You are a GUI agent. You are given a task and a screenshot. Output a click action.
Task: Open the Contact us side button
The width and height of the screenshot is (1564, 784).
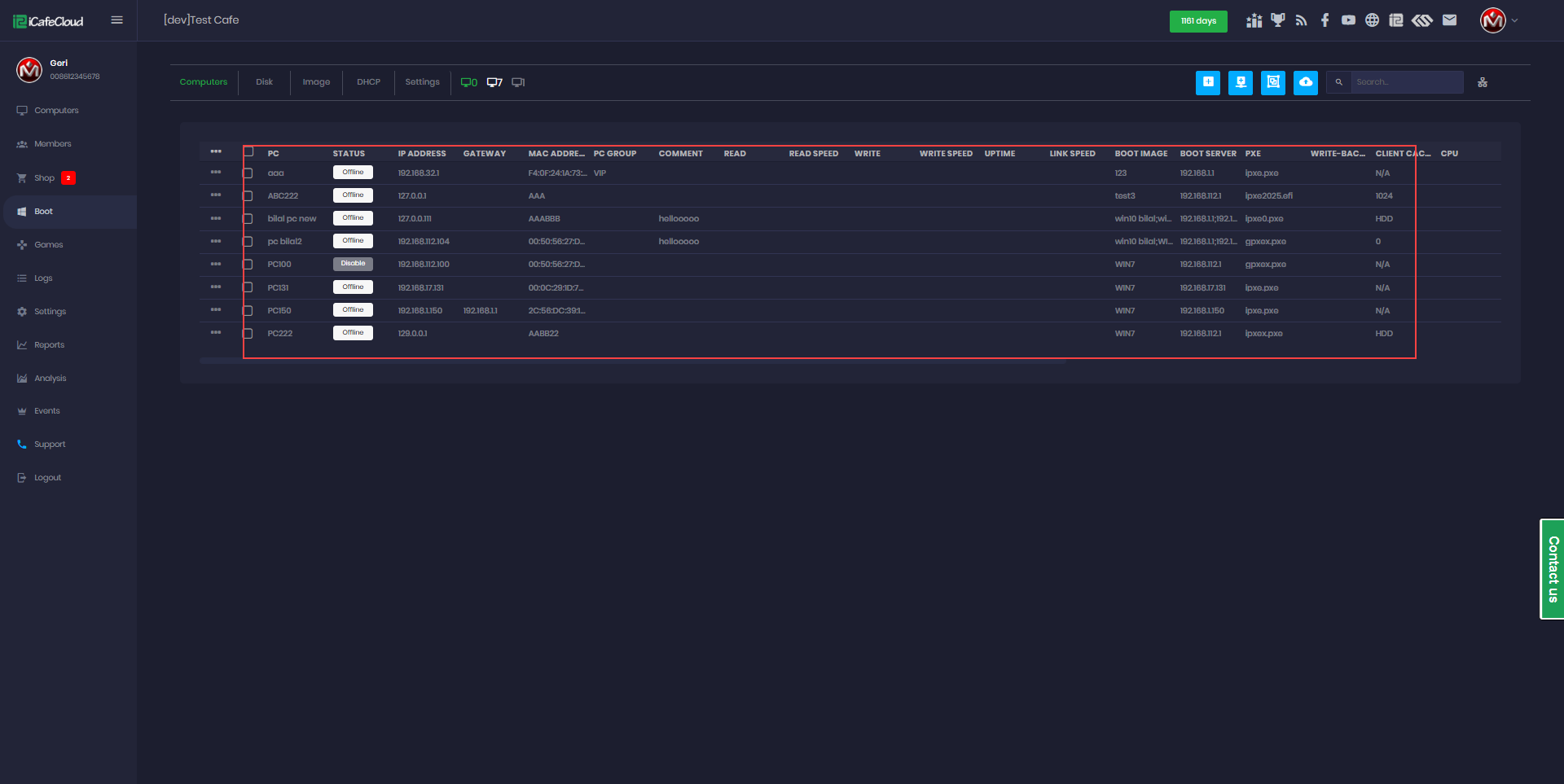click(x=1553, y=569)
